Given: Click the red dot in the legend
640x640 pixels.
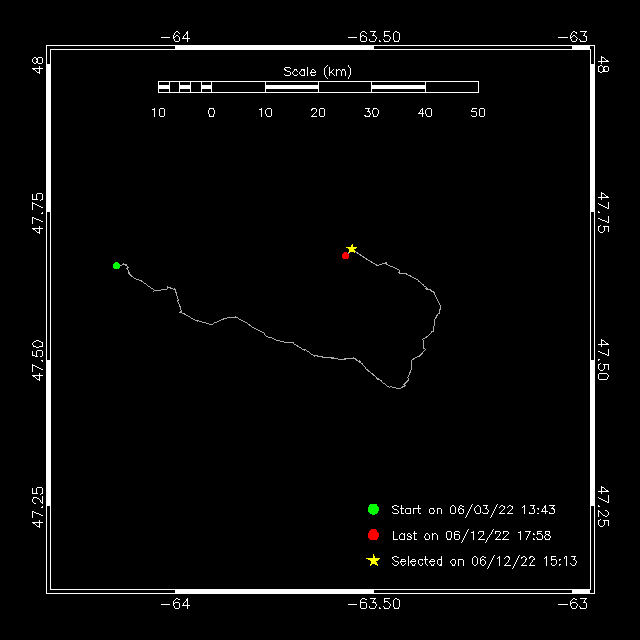Looking at the screenshot, I should pos(373,535).
